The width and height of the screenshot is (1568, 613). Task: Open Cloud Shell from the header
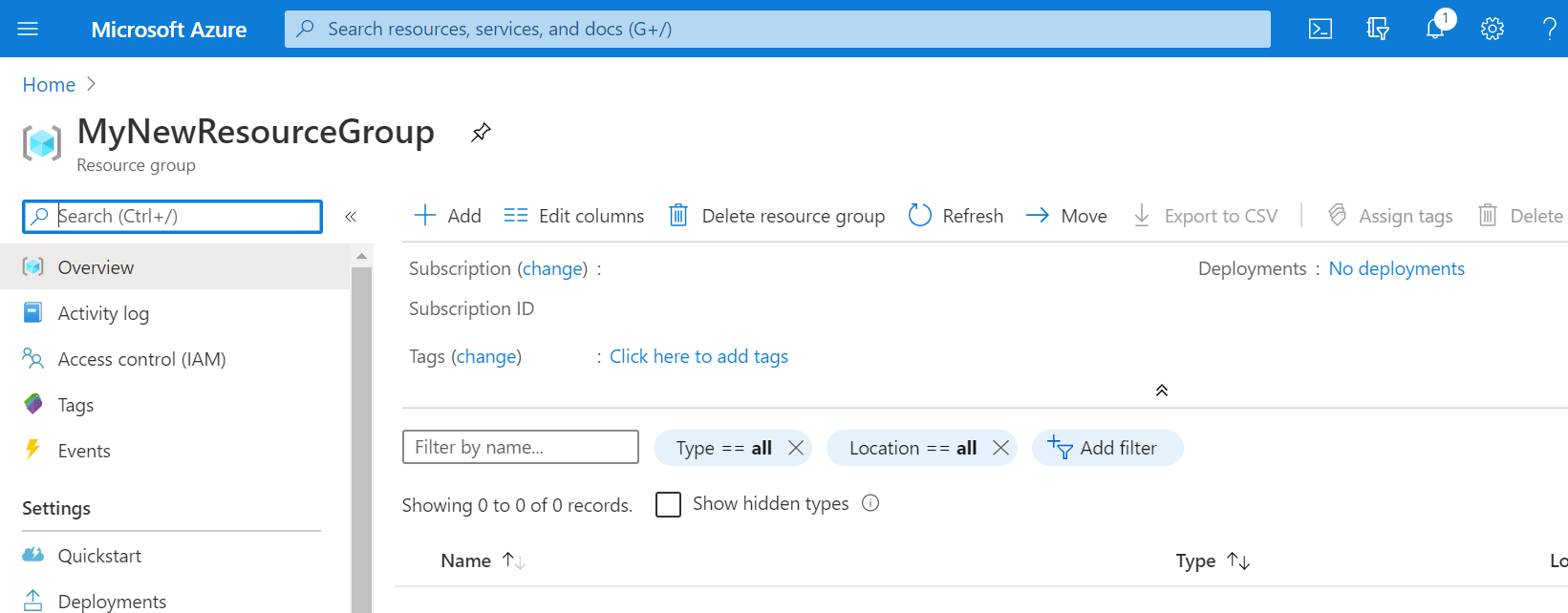click(1321, 29)
